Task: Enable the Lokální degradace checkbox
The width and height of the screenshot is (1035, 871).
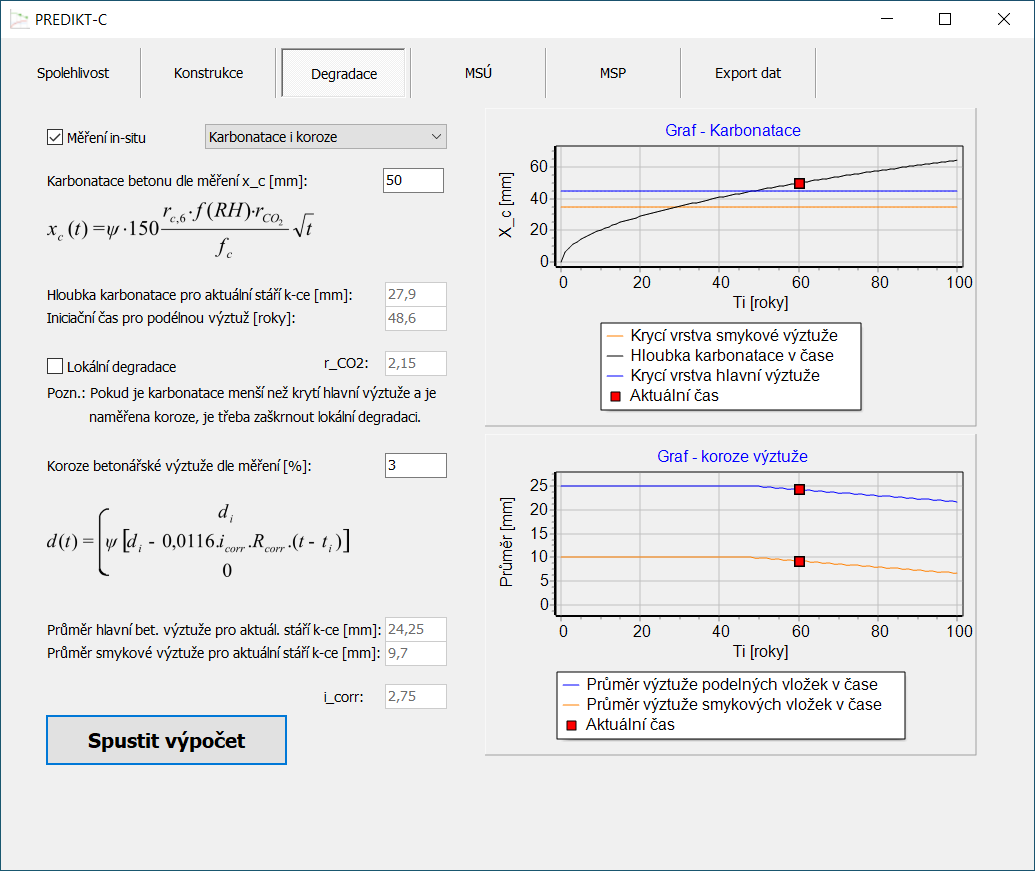Action: click(x=55, y=366)
